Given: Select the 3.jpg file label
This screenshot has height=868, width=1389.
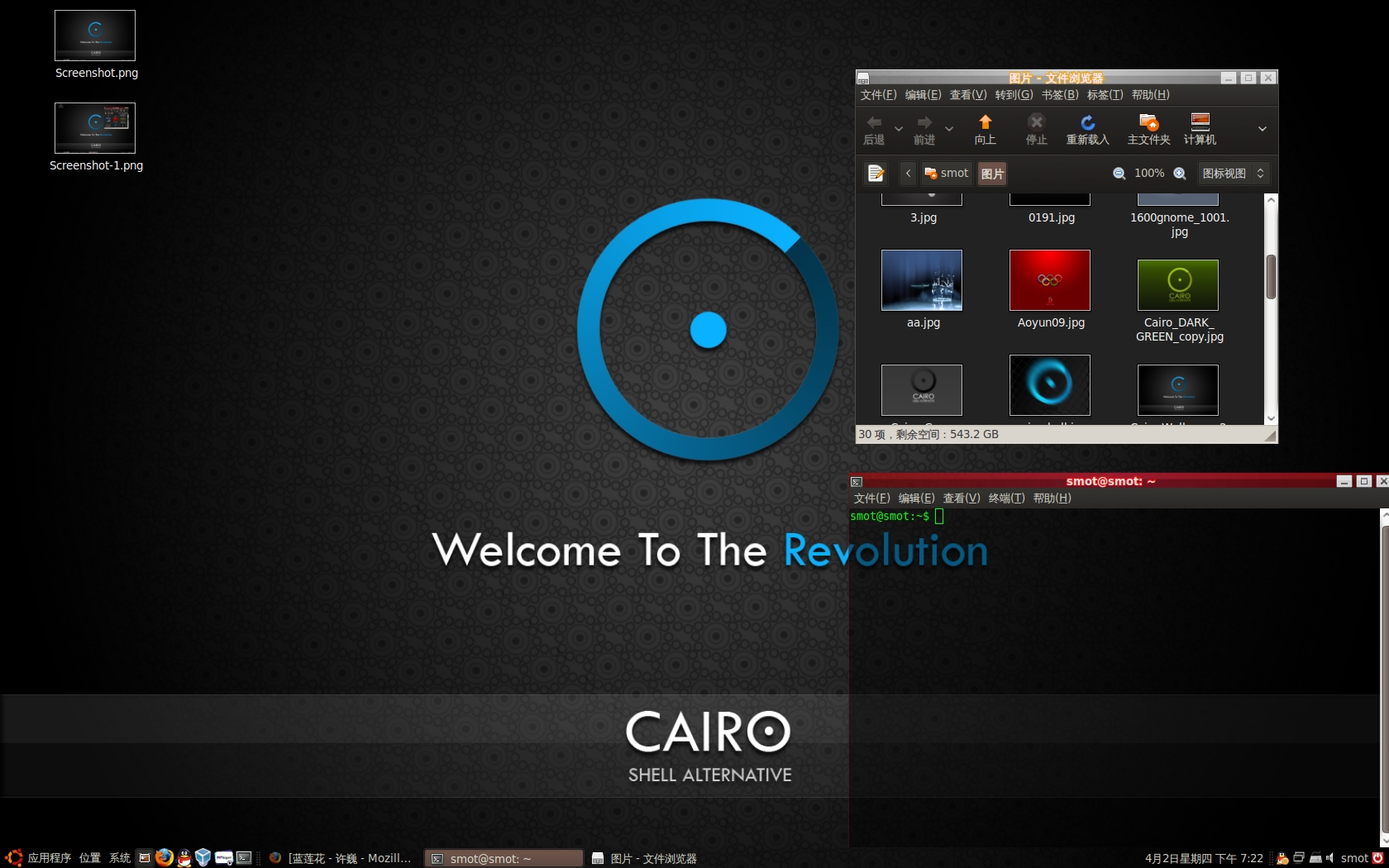Looking at the screenshot, I should pyautogui.click(x=924, y=217).
